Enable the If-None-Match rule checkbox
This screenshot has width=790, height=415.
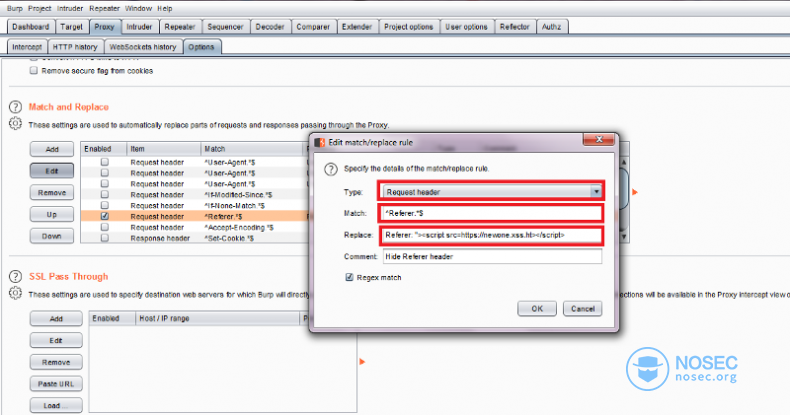[x=104, y=205]
